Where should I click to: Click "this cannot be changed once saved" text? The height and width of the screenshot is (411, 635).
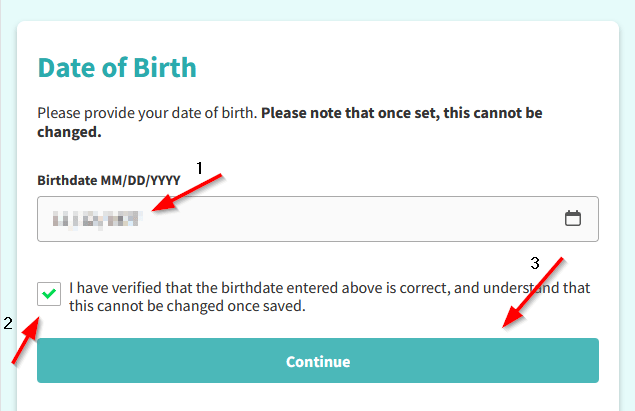[187, 306]
